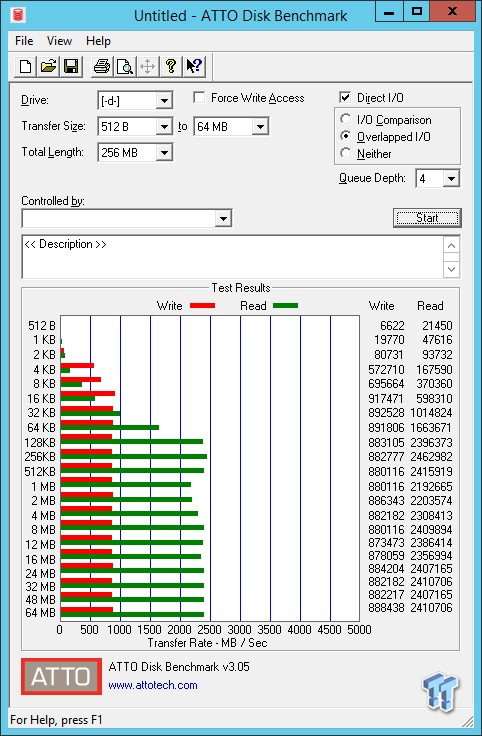
Task: Open the Total Length dropdown
Action: (x=164, y=153)
